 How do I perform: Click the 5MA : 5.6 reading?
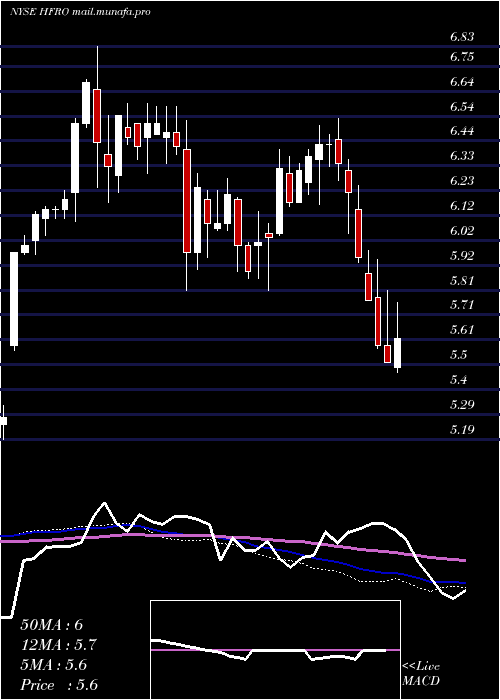tap(54, 665)
